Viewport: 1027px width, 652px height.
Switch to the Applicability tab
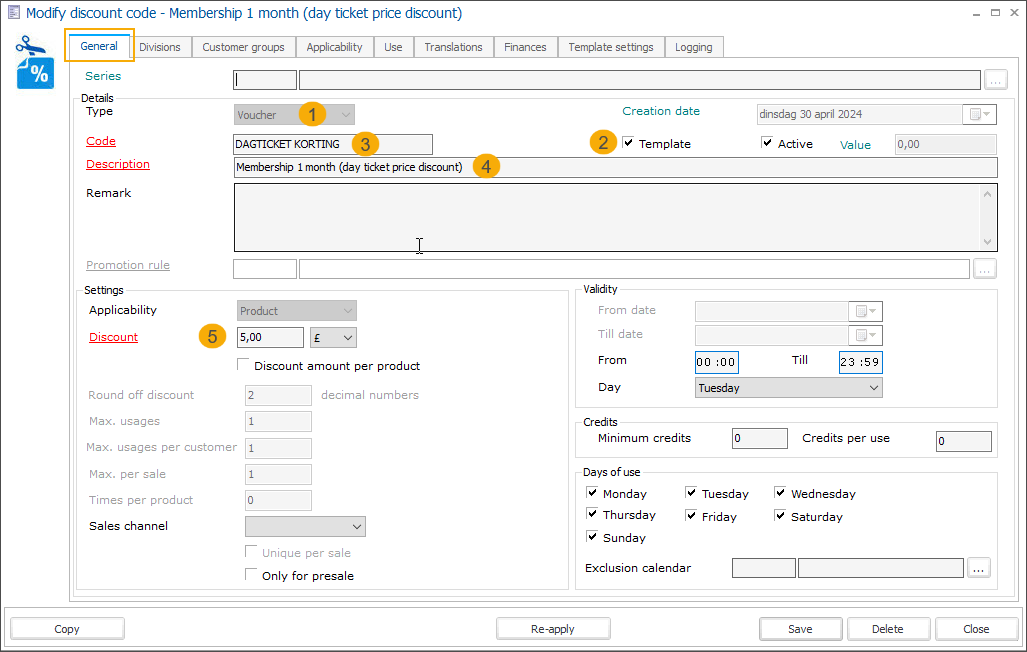point(334,47)
